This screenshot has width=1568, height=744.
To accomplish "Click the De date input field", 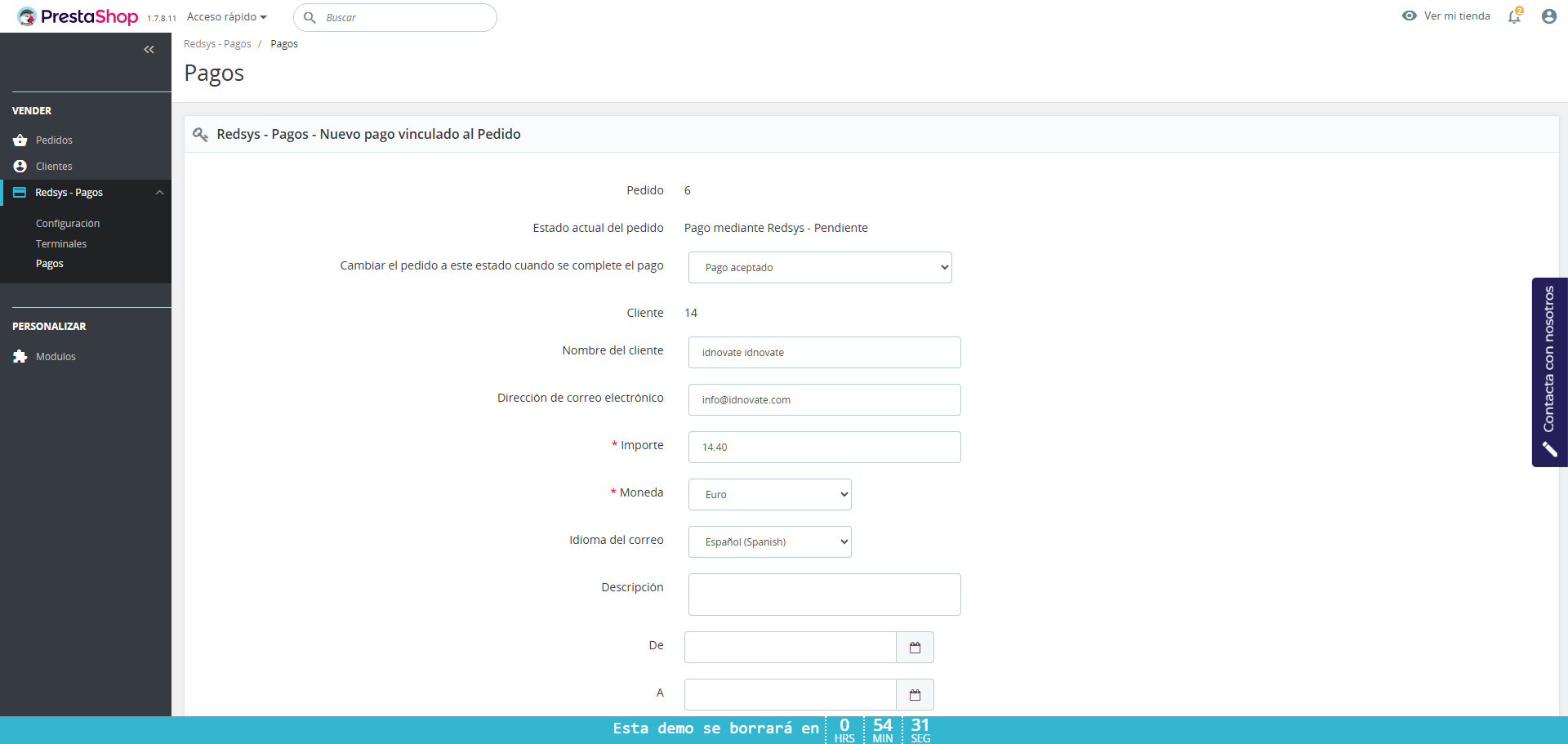I will 791,648.
